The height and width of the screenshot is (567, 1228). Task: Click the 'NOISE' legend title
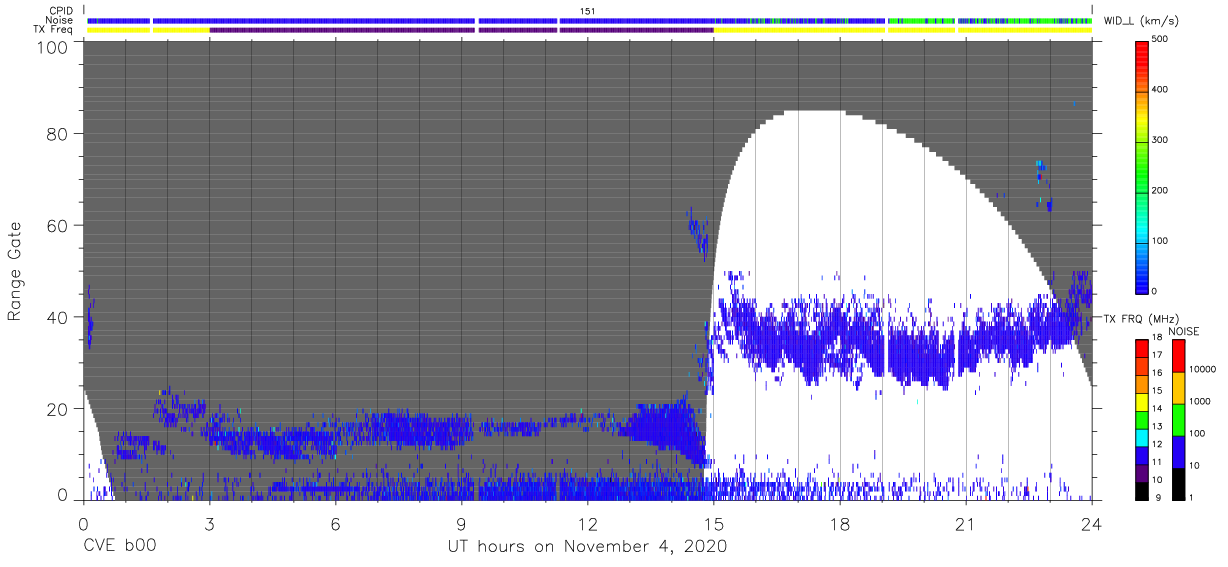tap(1185, 331)
